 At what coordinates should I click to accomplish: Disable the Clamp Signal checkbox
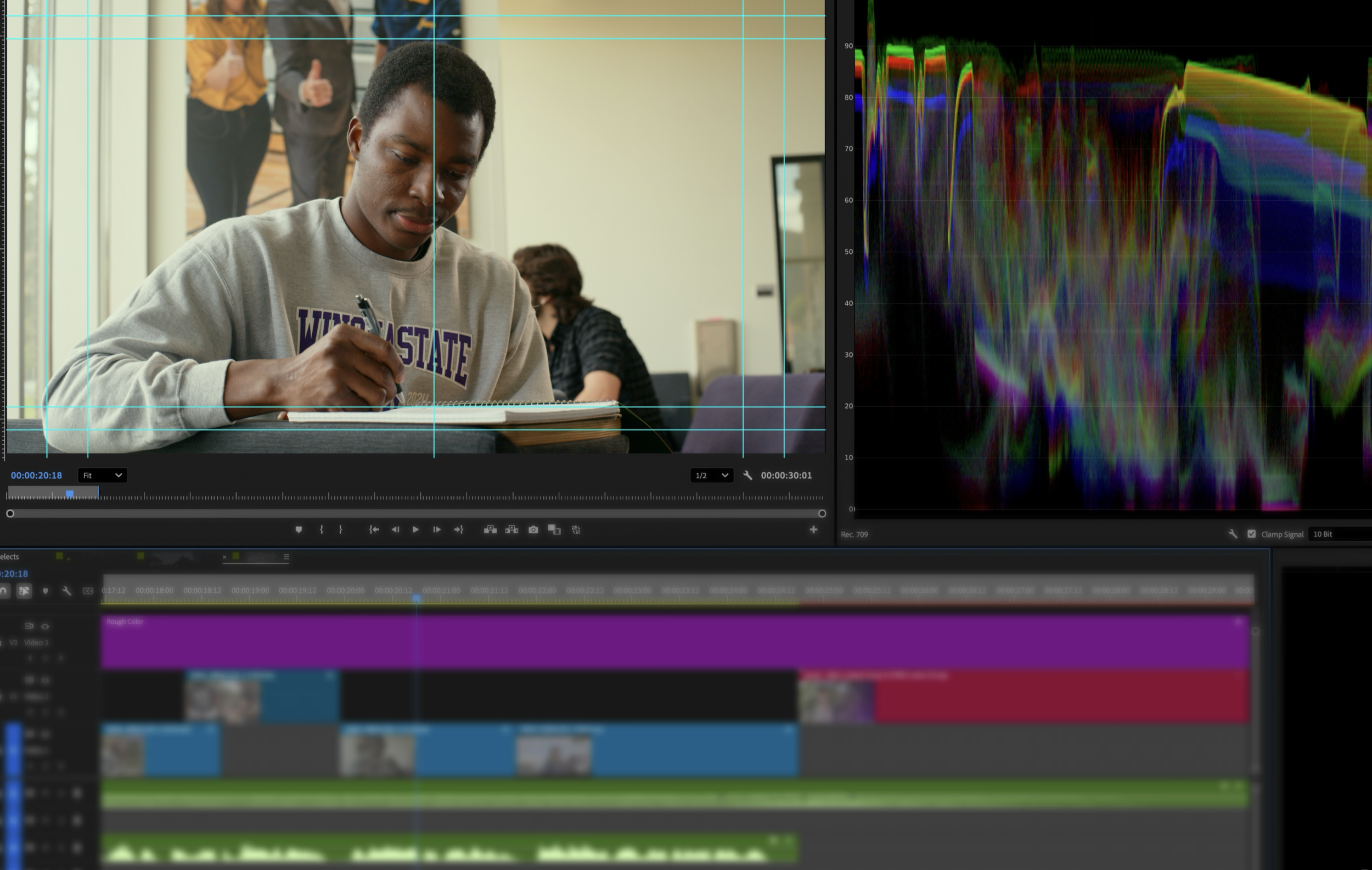pos(1251,535)
